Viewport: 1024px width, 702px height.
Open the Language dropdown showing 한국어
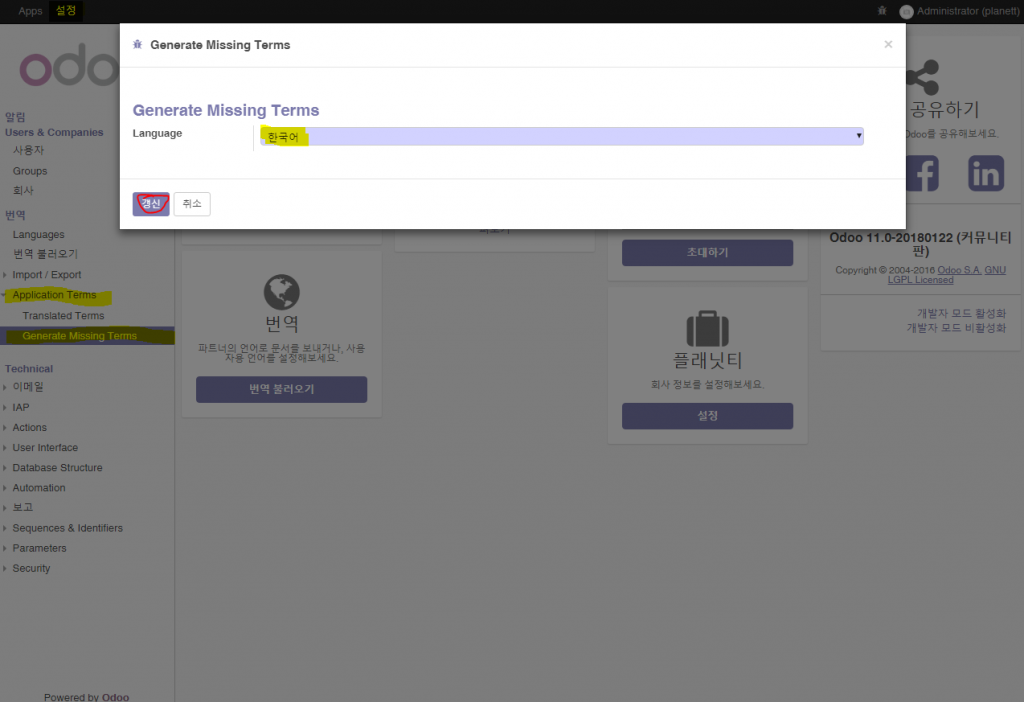[x=562, y=136]
